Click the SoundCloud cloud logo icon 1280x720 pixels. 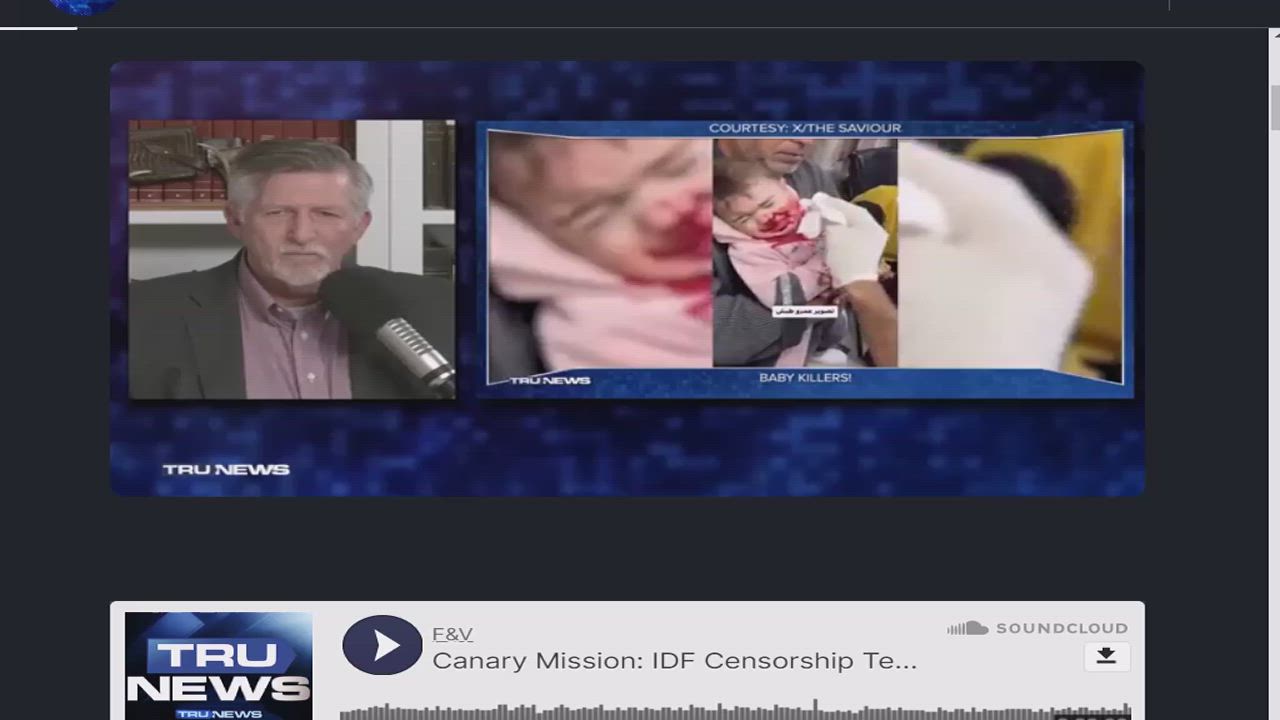coord(967,628)
